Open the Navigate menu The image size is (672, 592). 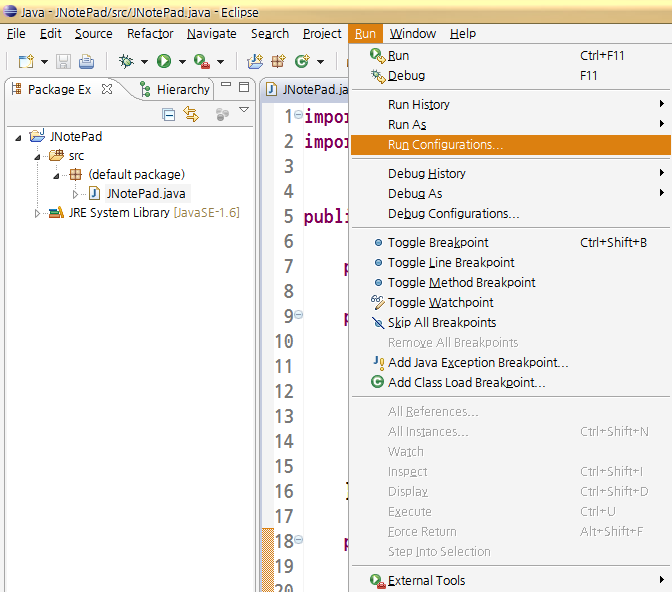click(x=212, y=33)
